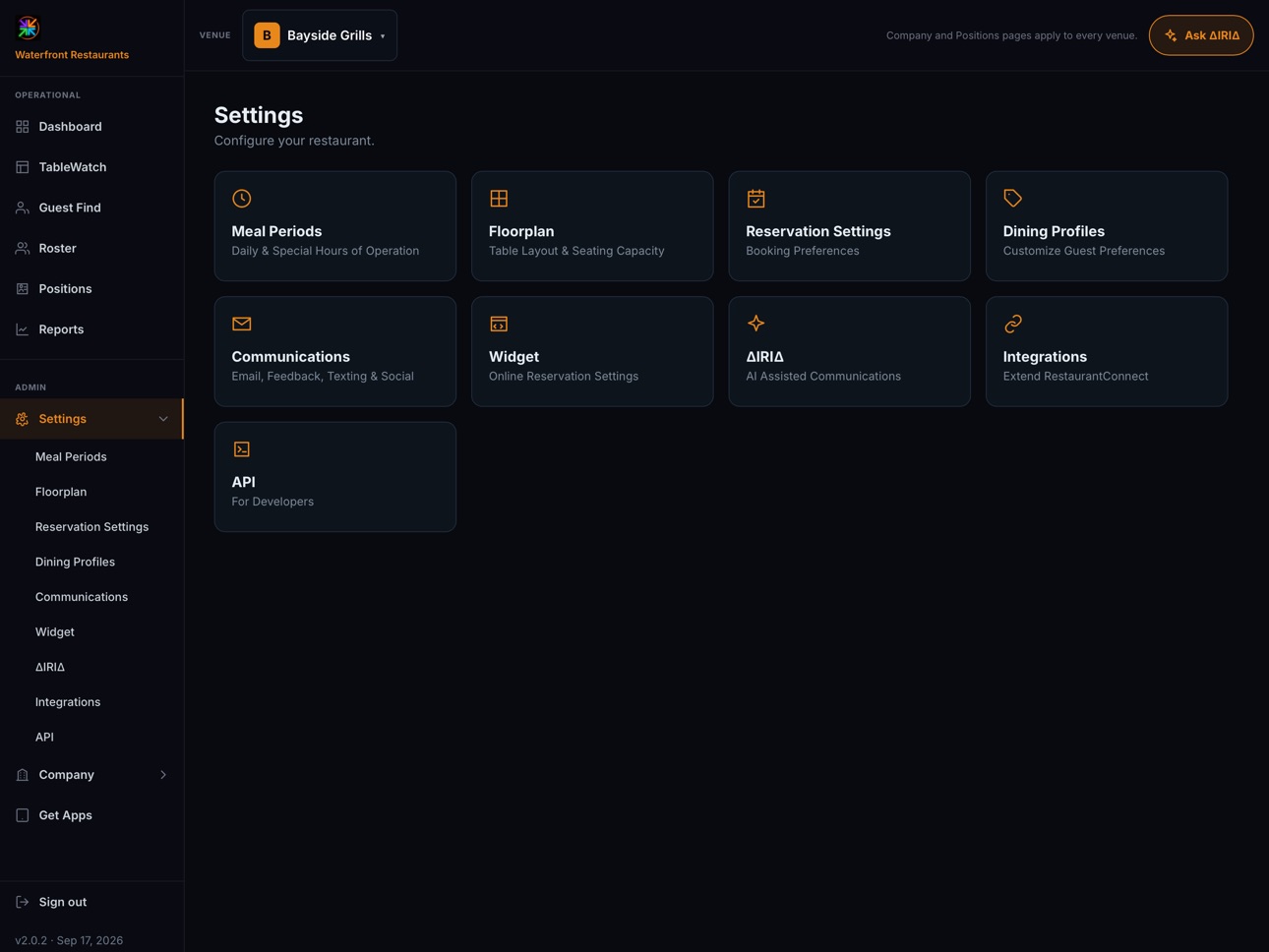Click the version v2.0.2 footer text
This screenshot has width=1269, height=952.
tap(69, 940)
